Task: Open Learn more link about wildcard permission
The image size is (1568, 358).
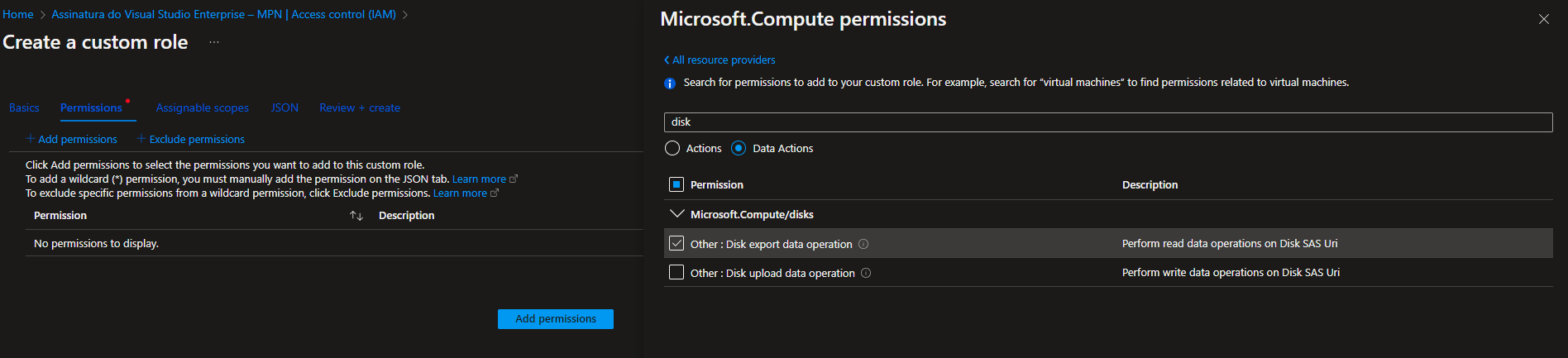Action: (x=485, y=179)
